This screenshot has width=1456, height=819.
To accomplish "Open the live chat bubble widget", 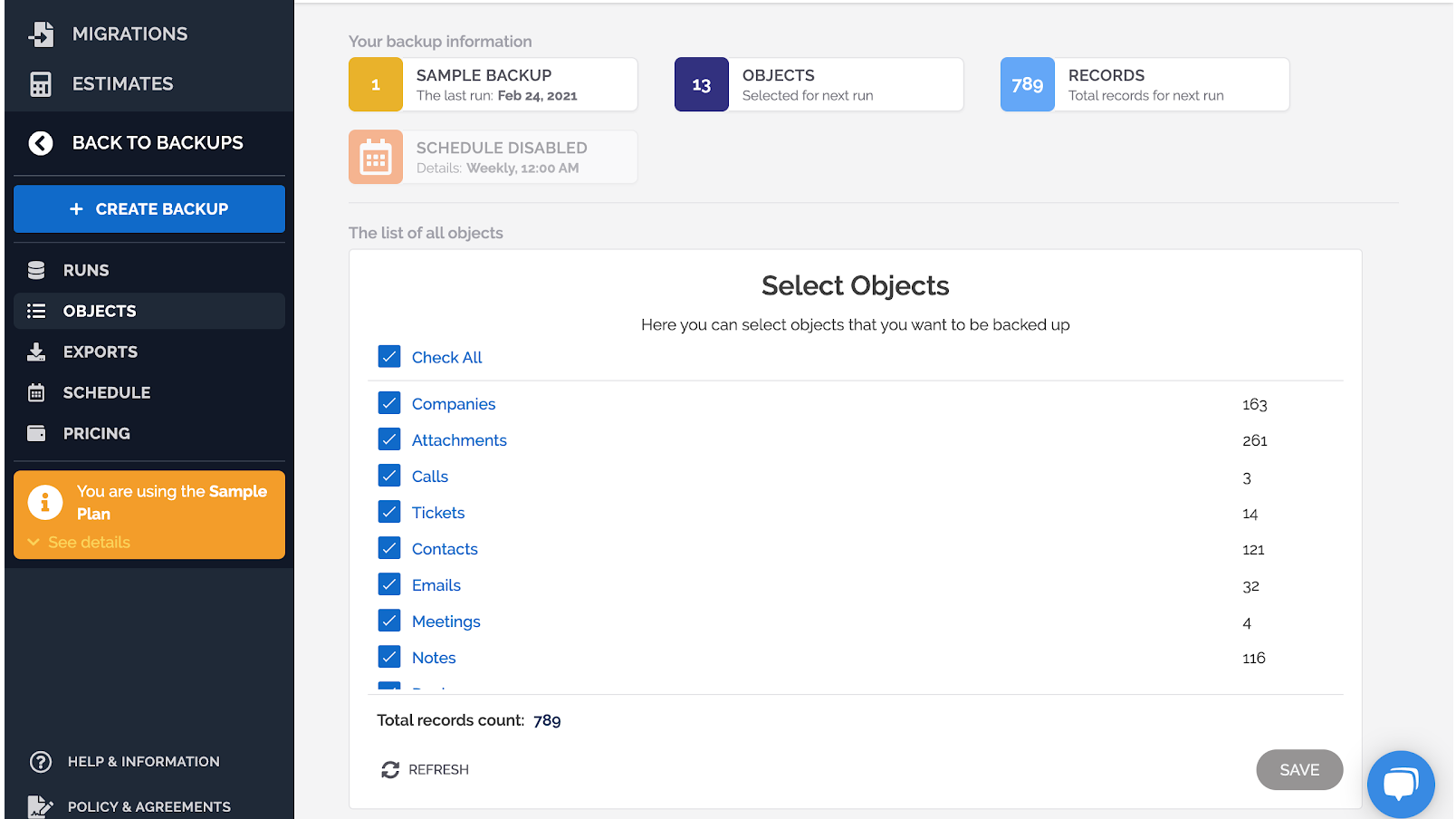I will coord(1400,784).
